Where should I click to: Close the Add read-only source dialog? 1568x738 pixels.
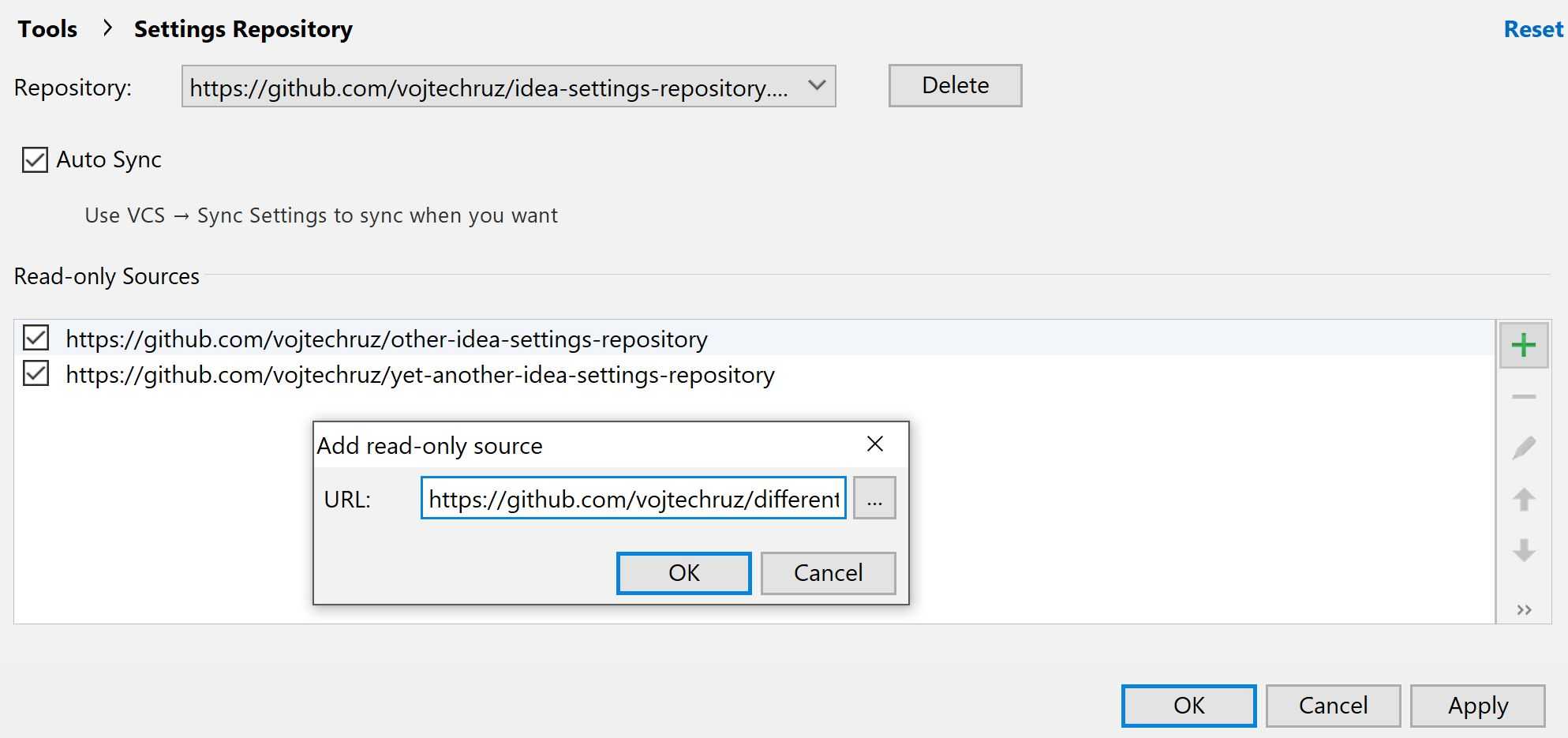tap(874, 444)
